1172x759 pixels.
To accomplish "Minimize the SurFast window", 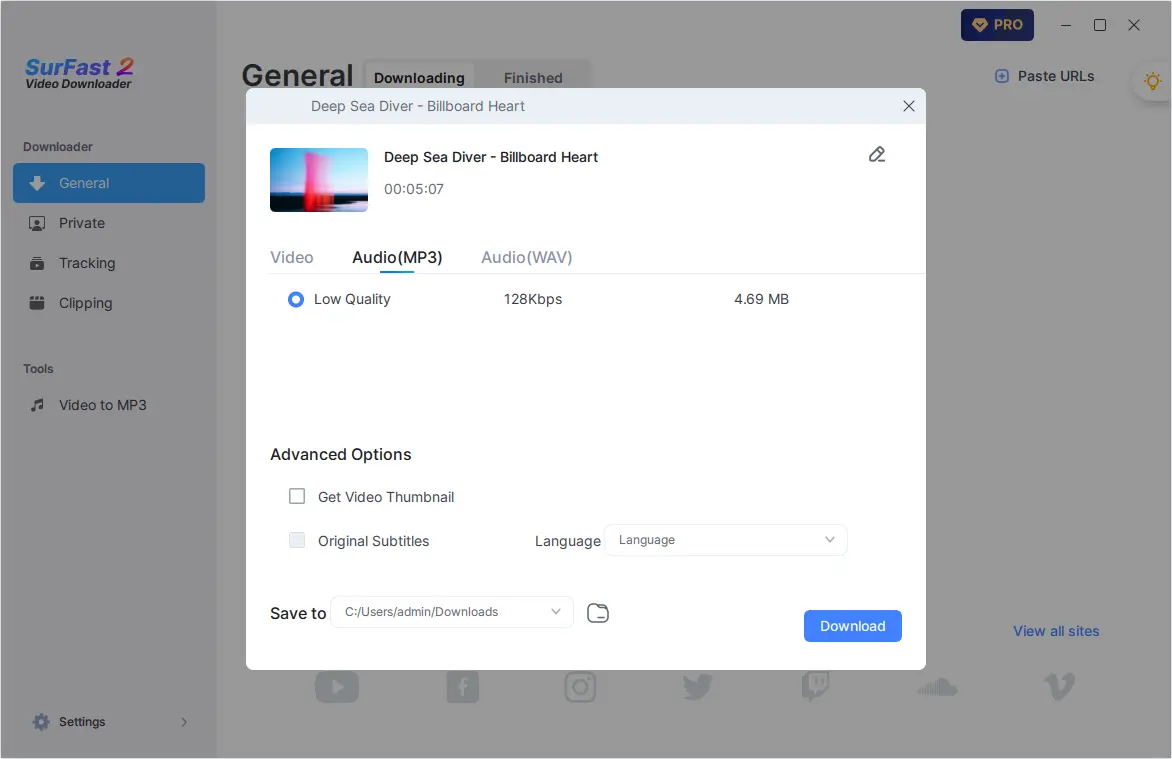I will [1066, 25].
